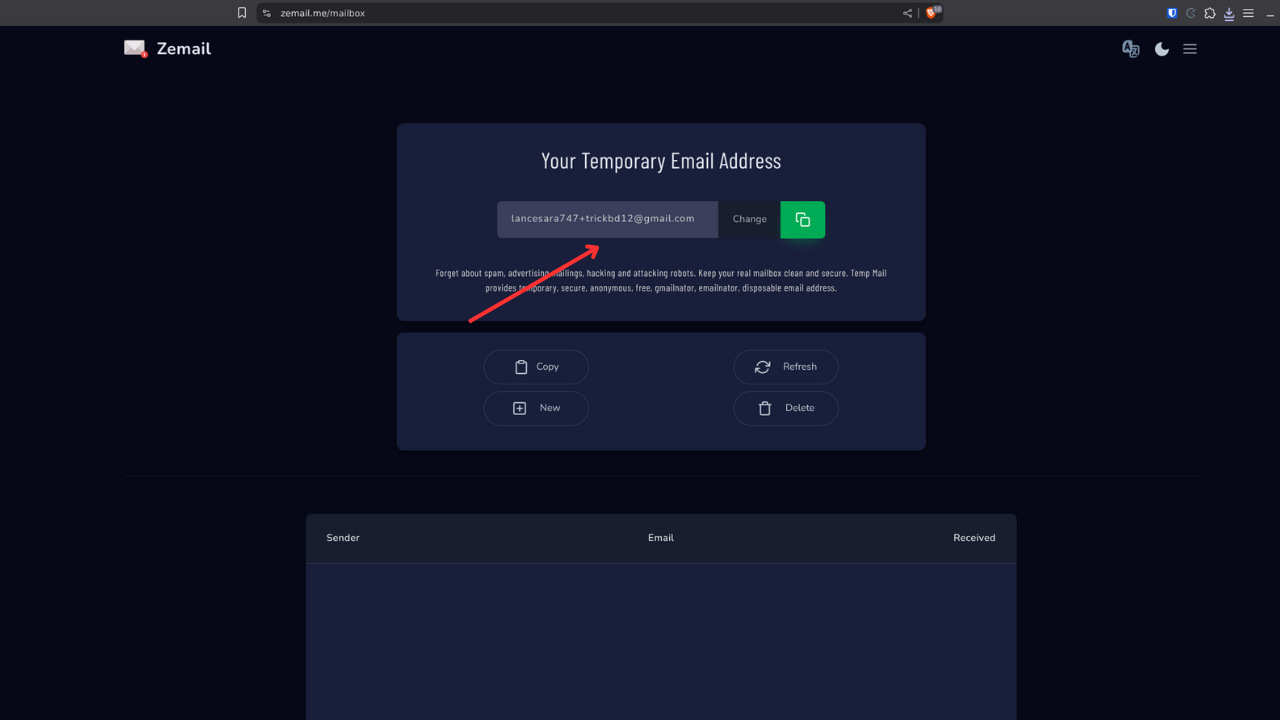This screenshot has width=1280, height=720.
Task: Open the Brave Shields icon
Action: [x=932, y=13]
